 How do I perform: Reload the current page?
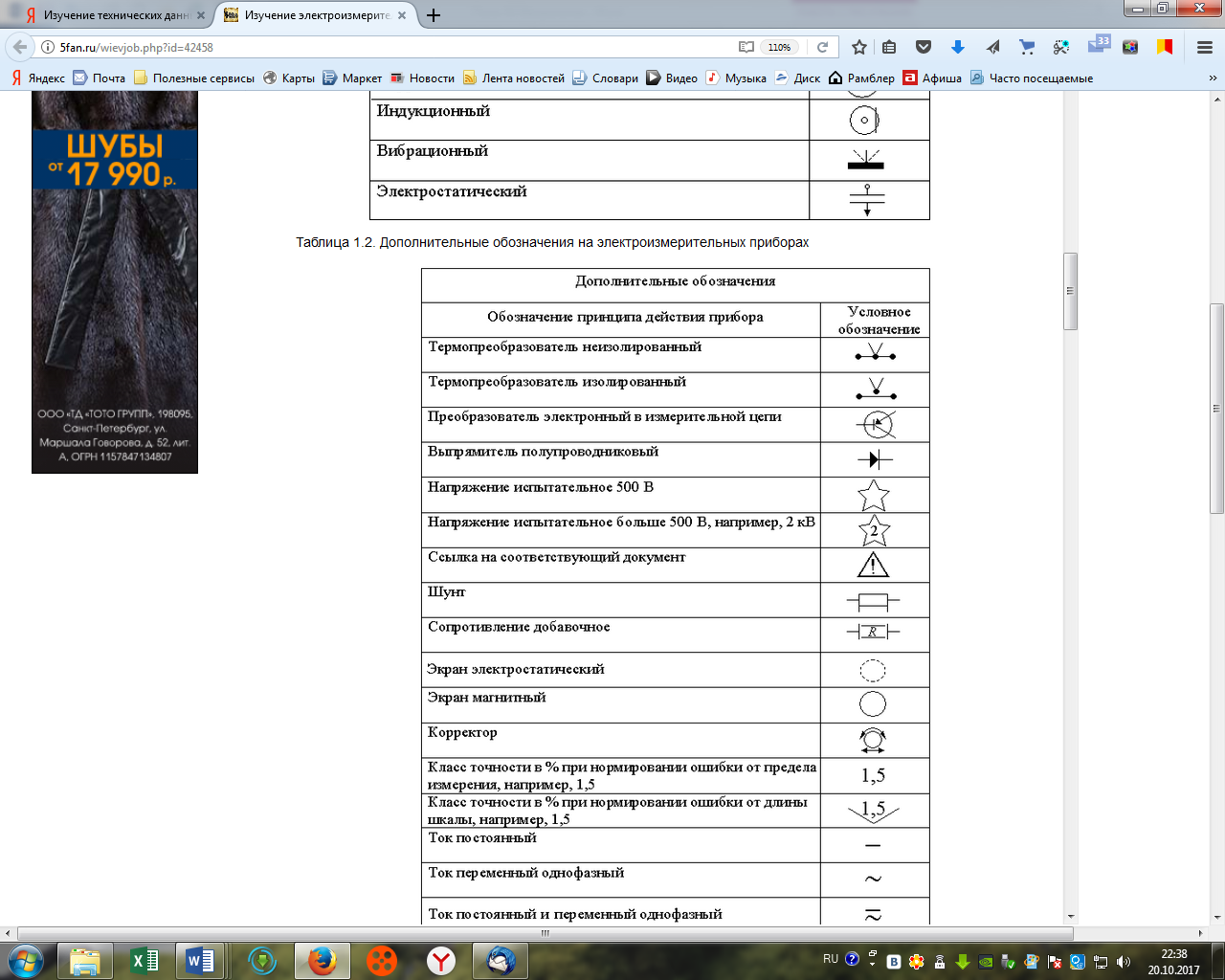822,47
